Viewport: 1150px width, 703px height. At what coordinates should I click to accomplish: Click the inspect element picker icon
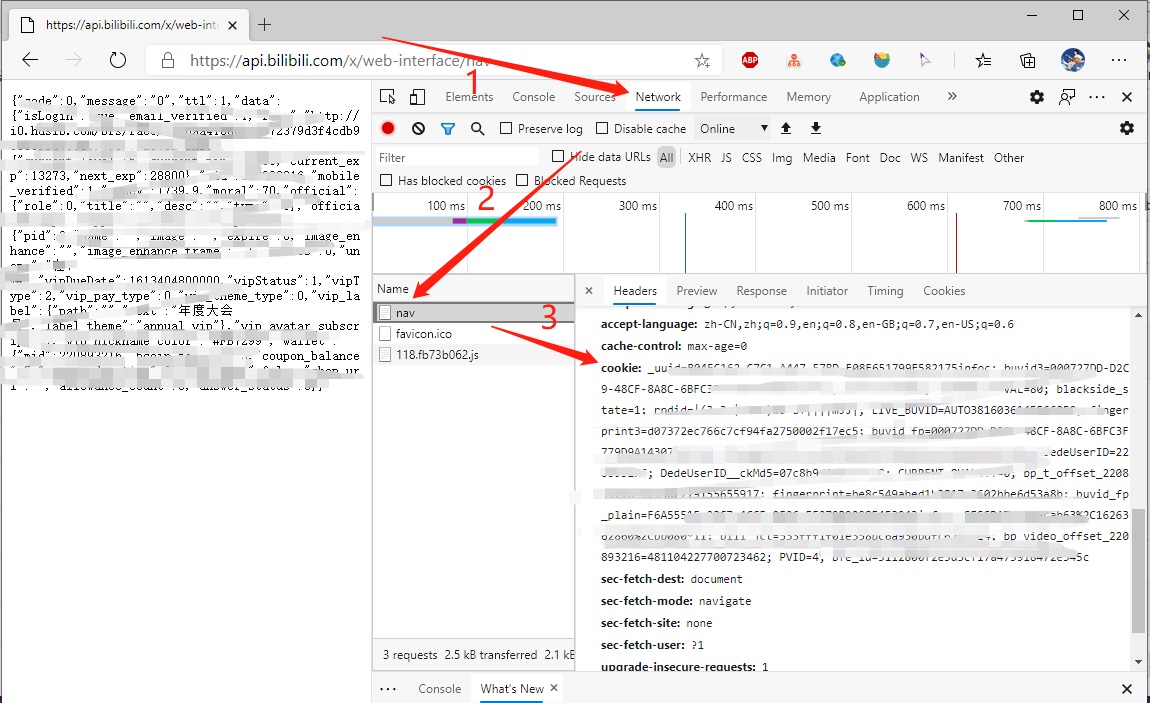(x=388, y=97)
